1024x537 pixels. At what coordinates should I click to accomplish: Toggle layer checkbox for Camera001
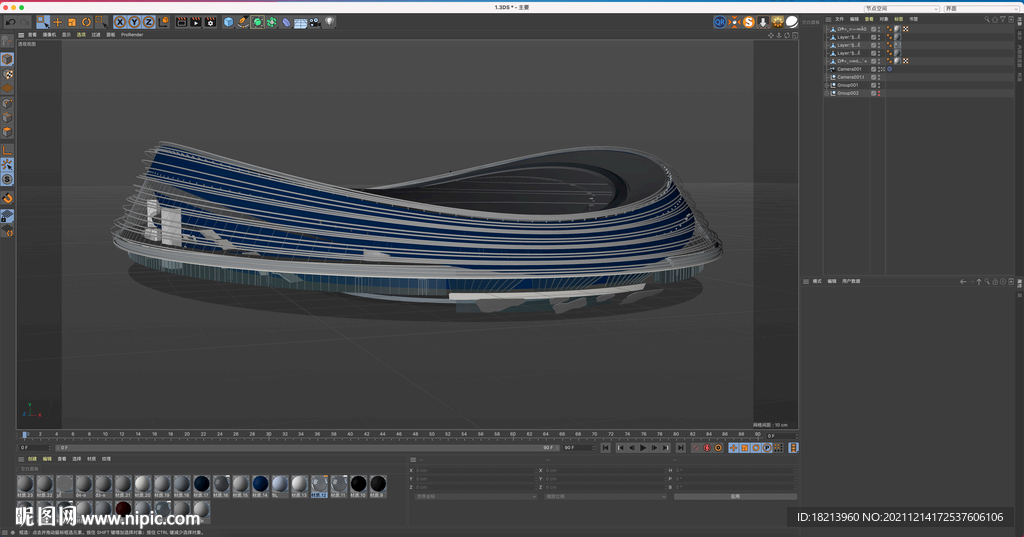tap(873, 69)
